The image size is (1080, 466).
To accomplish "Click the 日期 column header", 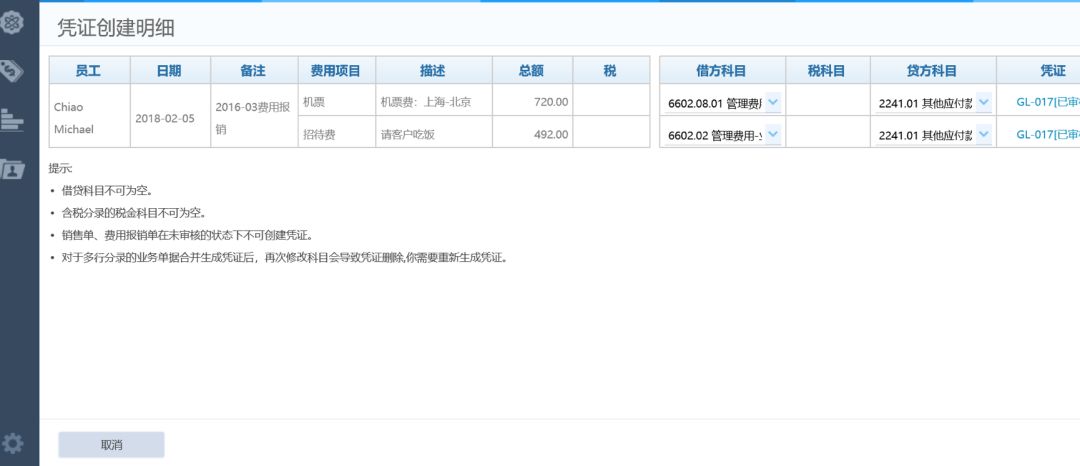I will (x=170, y=71).
